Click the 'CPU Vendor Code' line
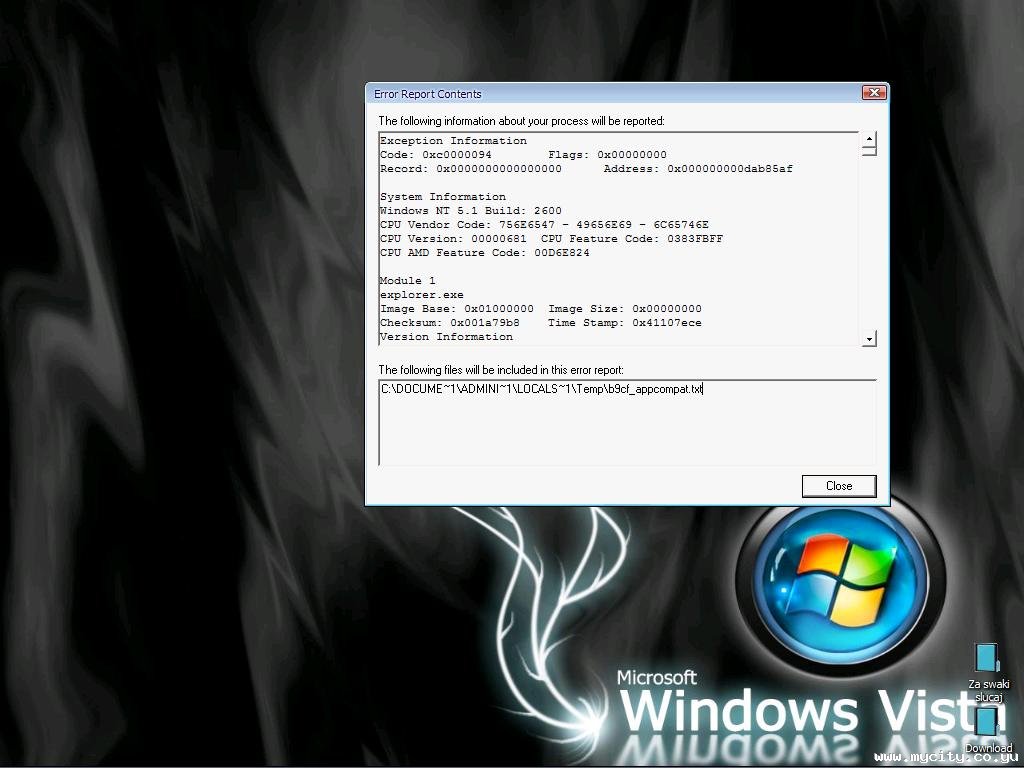The image size is (1024, 768). click(544, 225)
